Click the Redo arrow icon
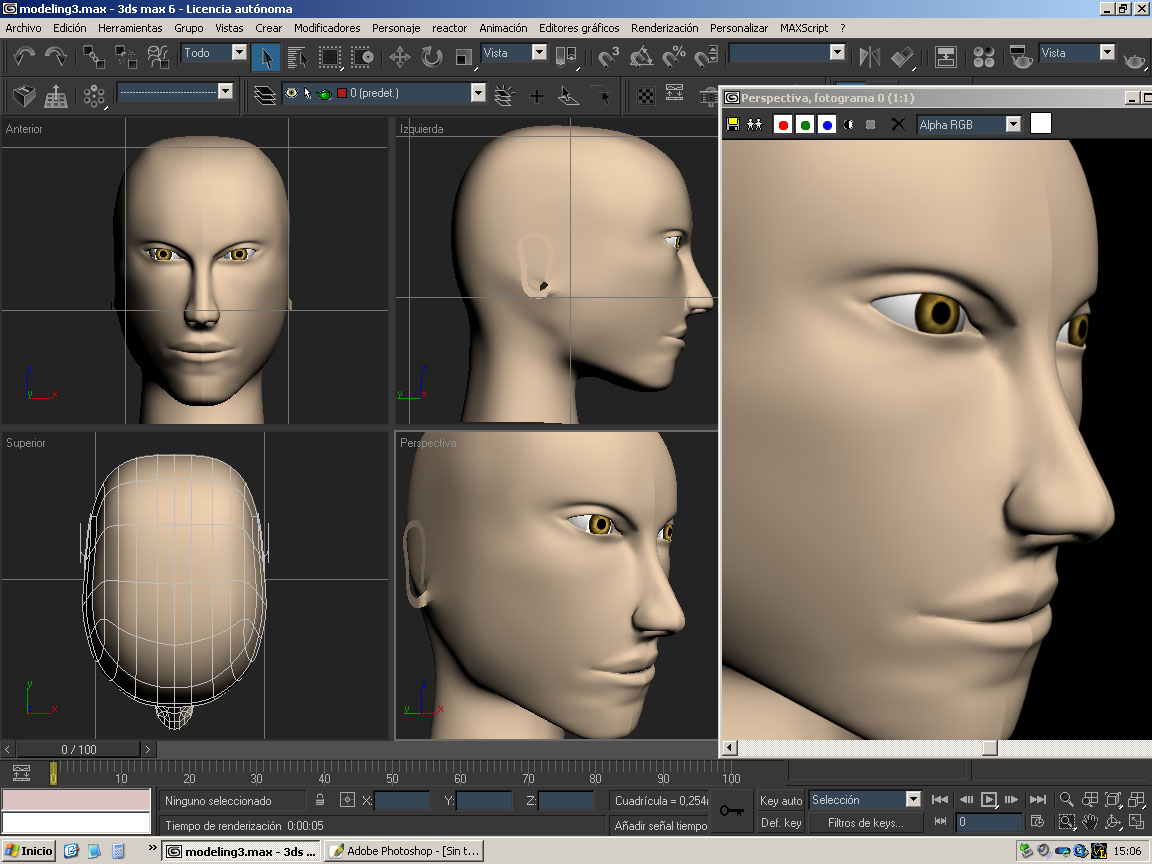This screenshot has width=1152, height=864. pyautogui.click(x=56, y=57)
